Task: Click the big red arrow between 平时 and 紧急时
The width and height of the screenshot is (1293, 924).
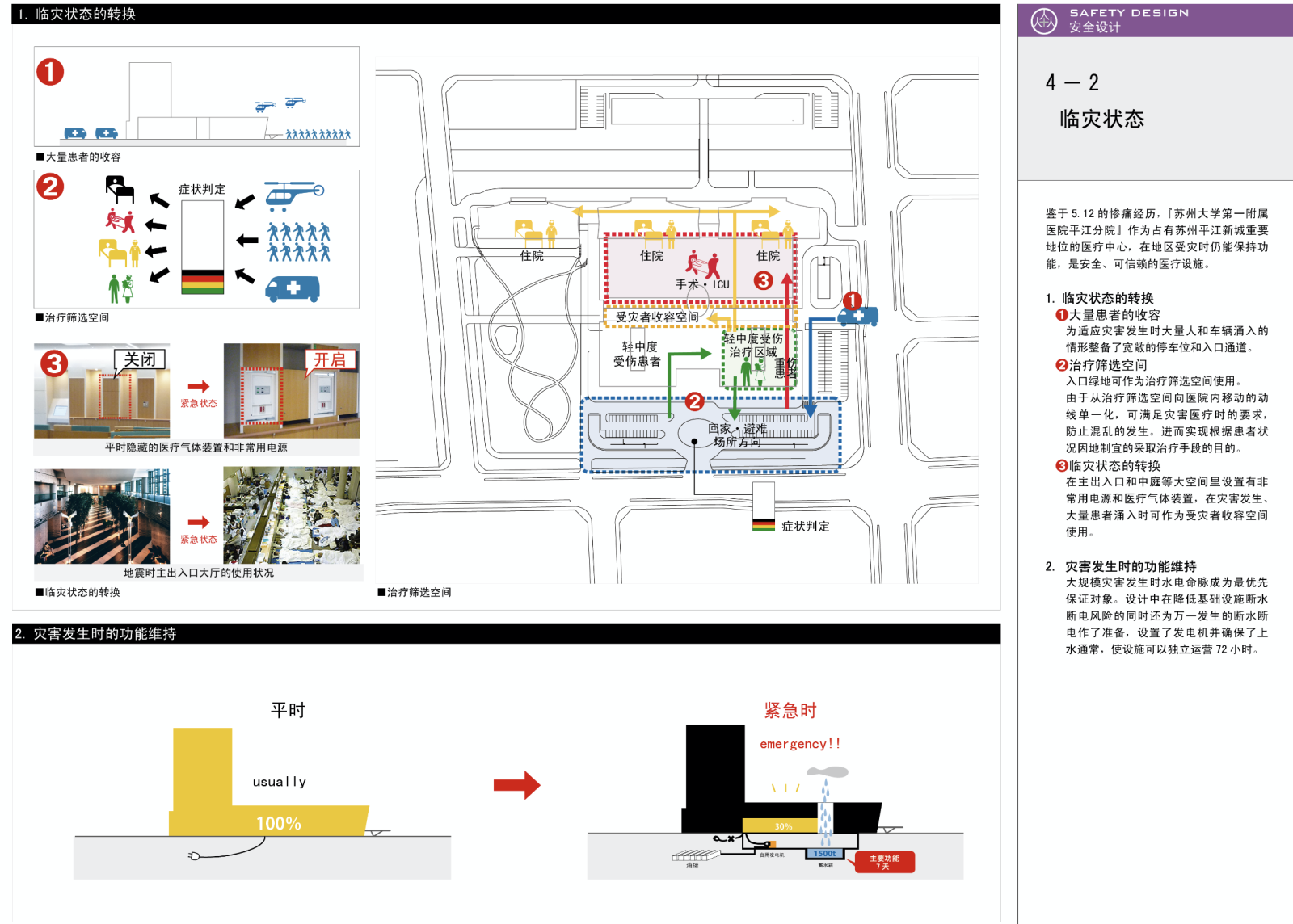Action: tap(516, 784)
